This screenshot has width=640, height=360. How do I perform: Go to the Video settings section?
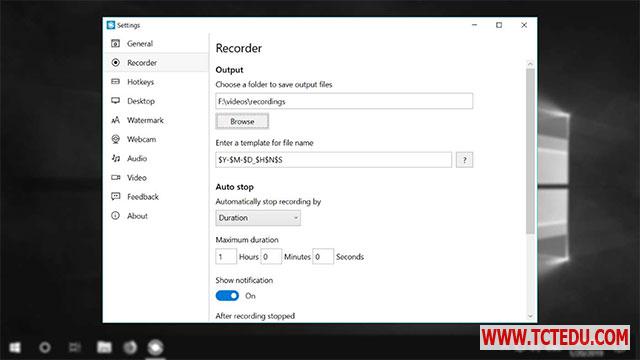point(157,178)
